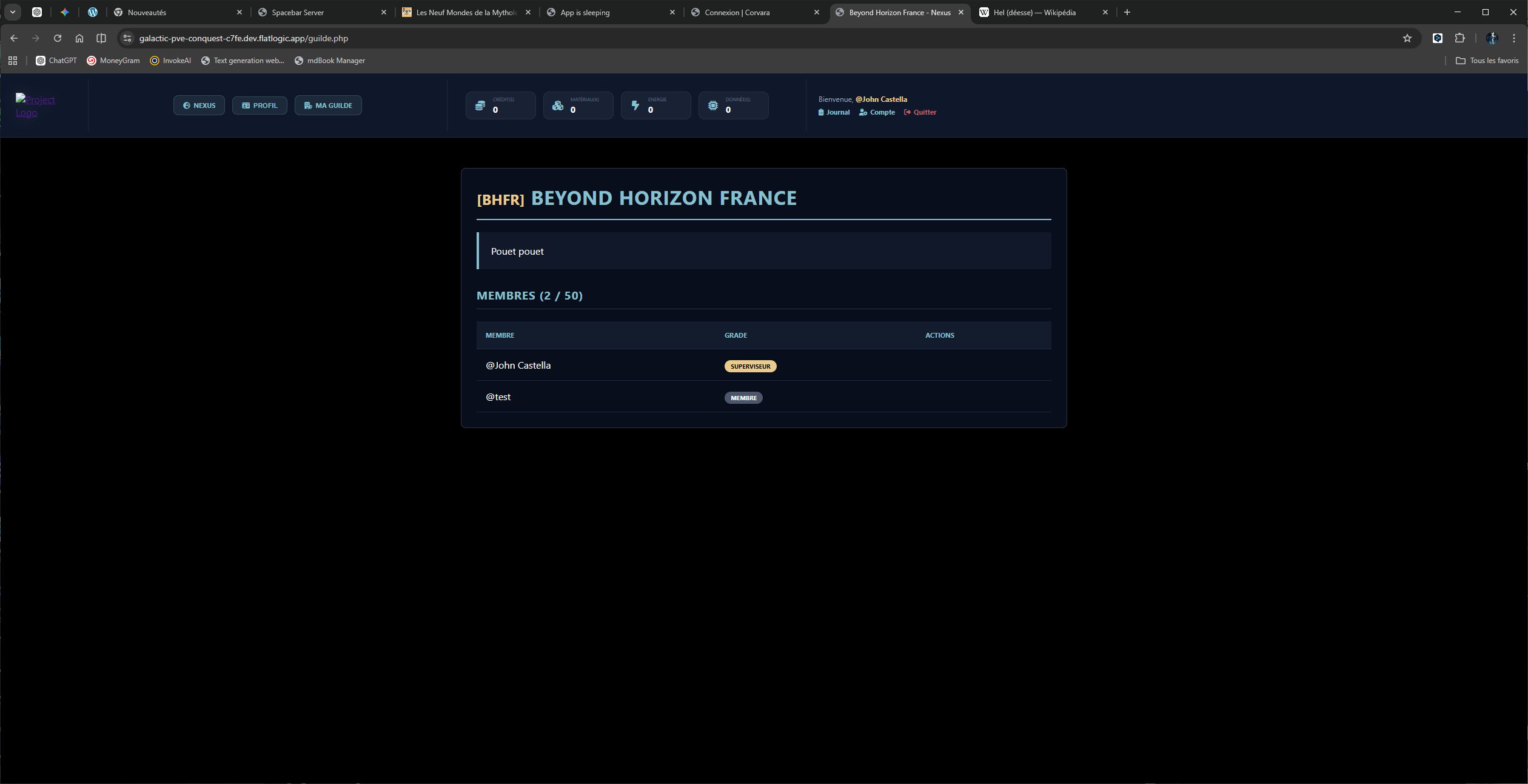Viewport: 1528px width, 784px height.
Task: Reload the page
Action: 58,38
